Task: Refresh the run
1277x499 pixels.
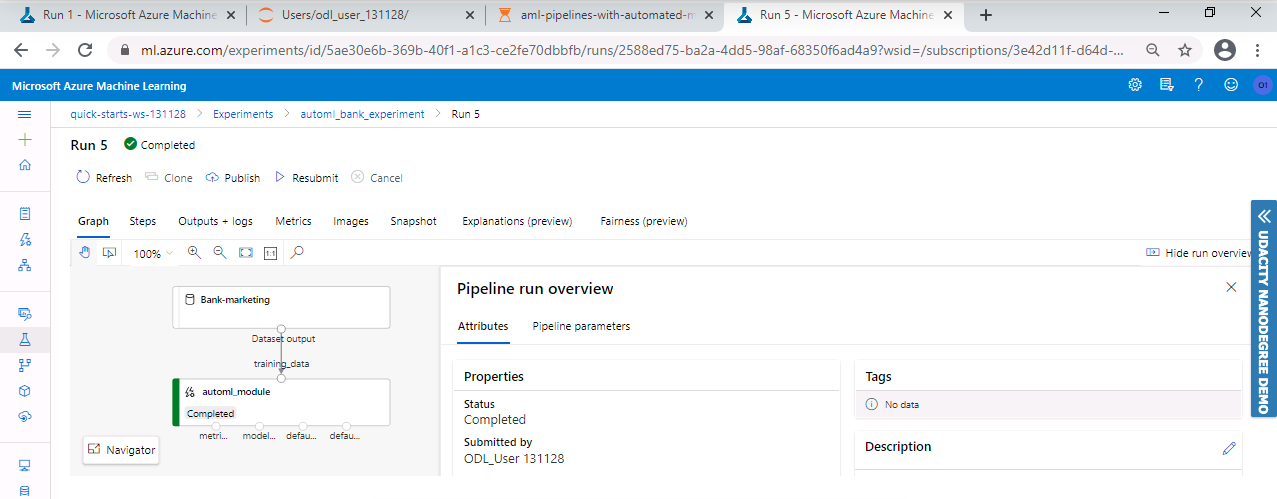Action: (x=104, y=178)
